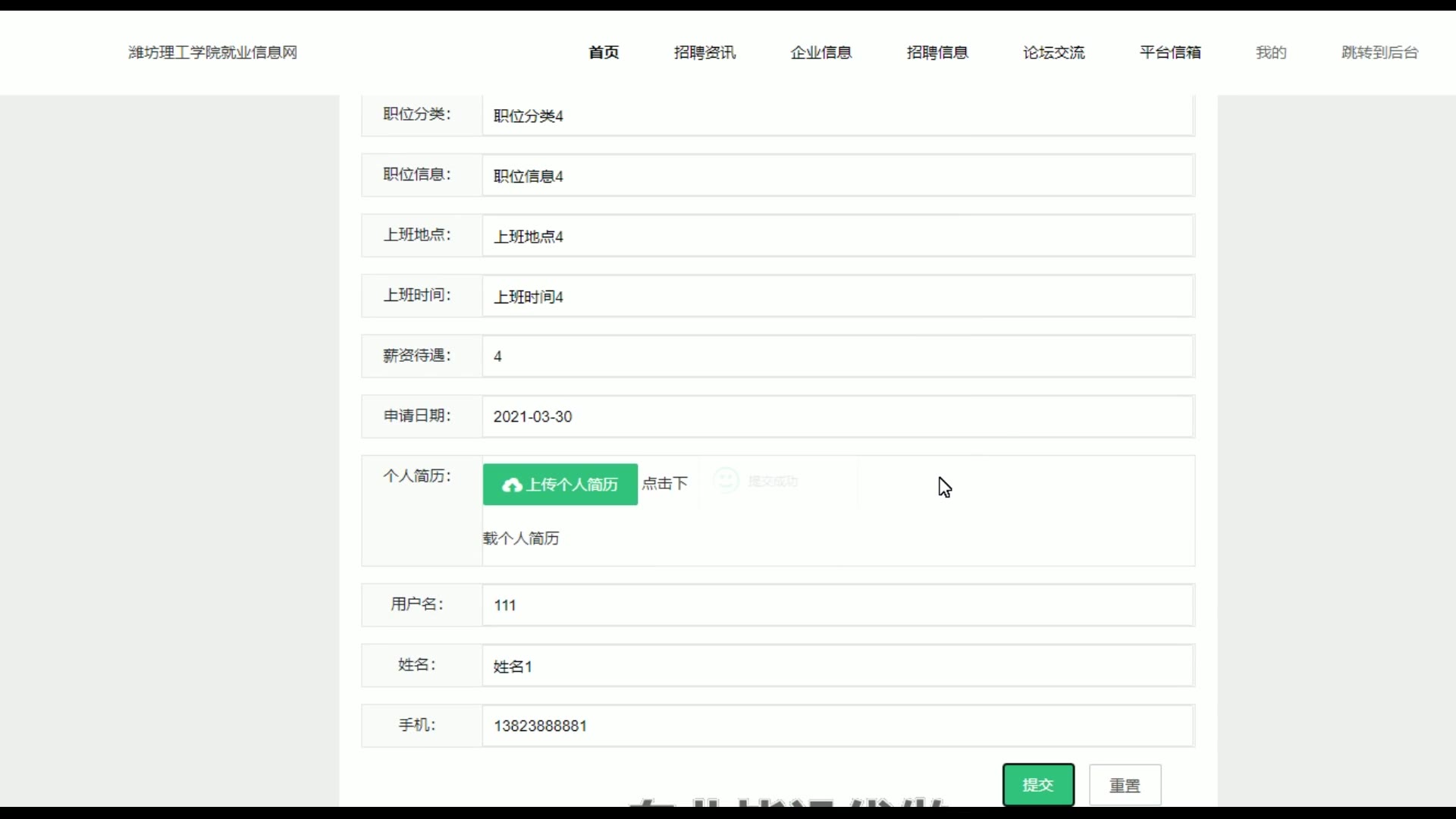Image resolution: width=1456 pixels, height=819 pixels.
Task: Click the cloud upload icon on resume button
Action: tap(512, 485)
